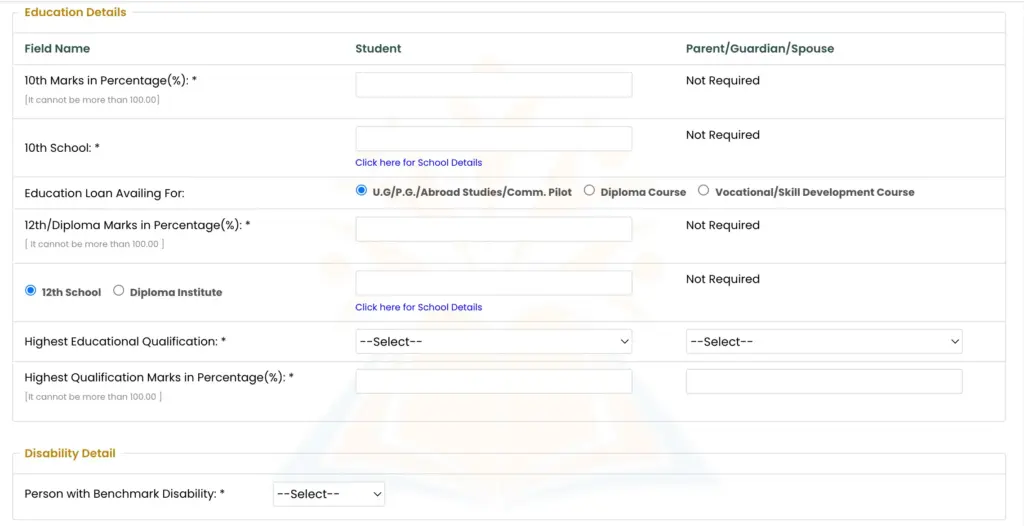Click the 12th School name input box
Viewport: 1024px width, 526px height.
coord(494,283)
